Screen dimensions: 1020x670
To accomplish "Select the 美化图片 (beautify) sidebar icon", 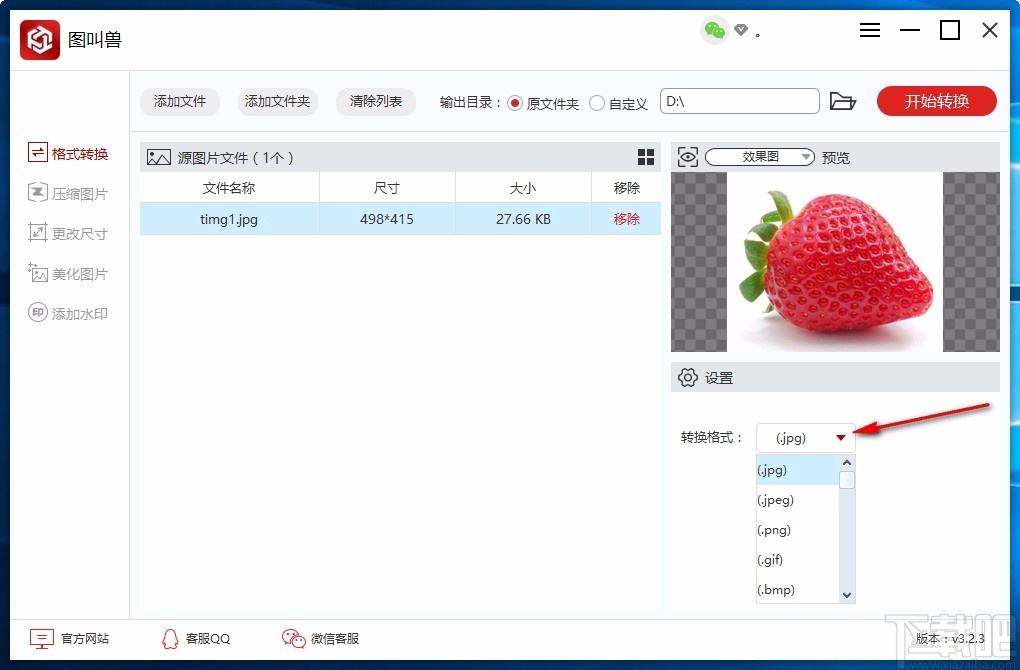I will tap(68, 272).
